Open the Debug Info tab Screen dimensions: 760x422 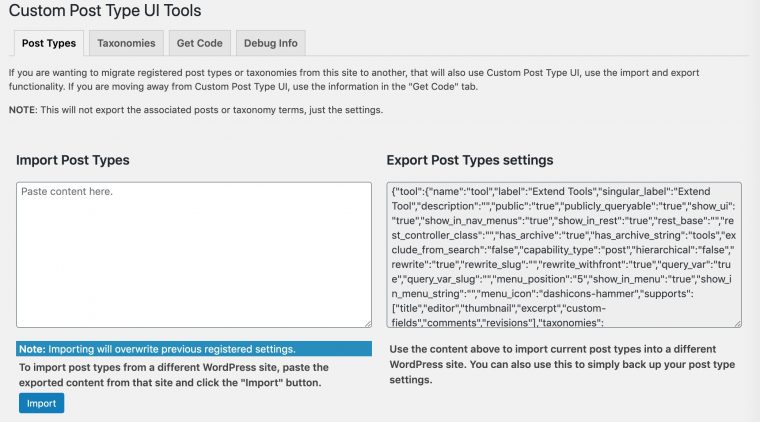(270, 43)
